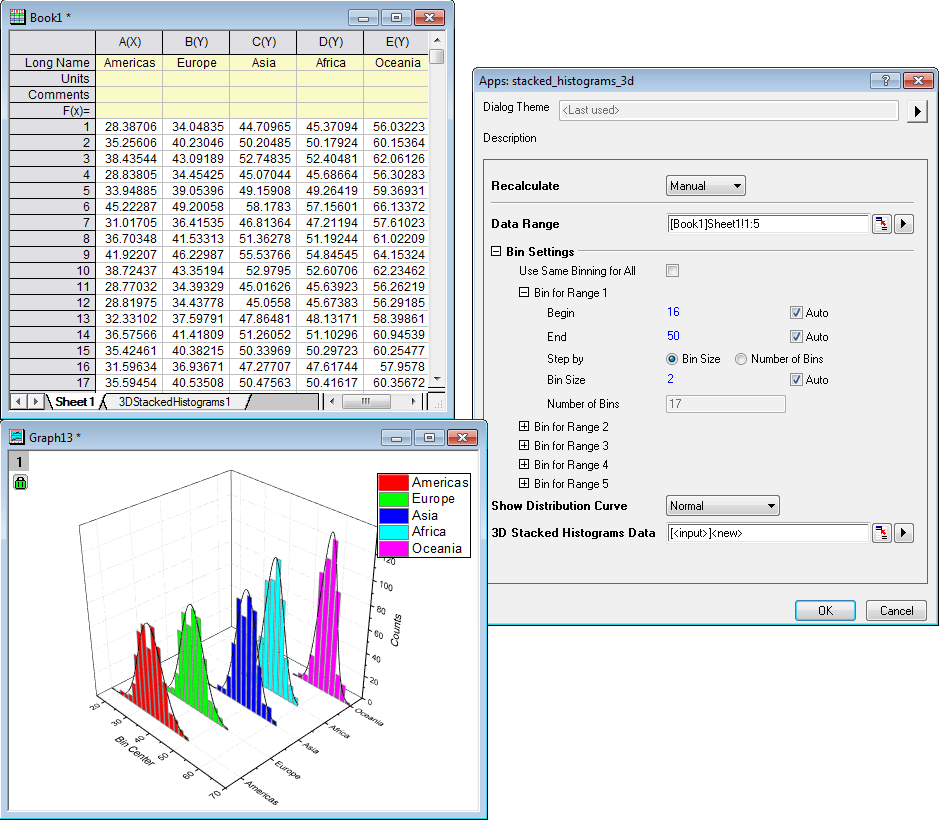Open the Recalculate dropdown set to Manual
Image resolution: width=940 pixels, height=820 pixels.
coord(705,185)
